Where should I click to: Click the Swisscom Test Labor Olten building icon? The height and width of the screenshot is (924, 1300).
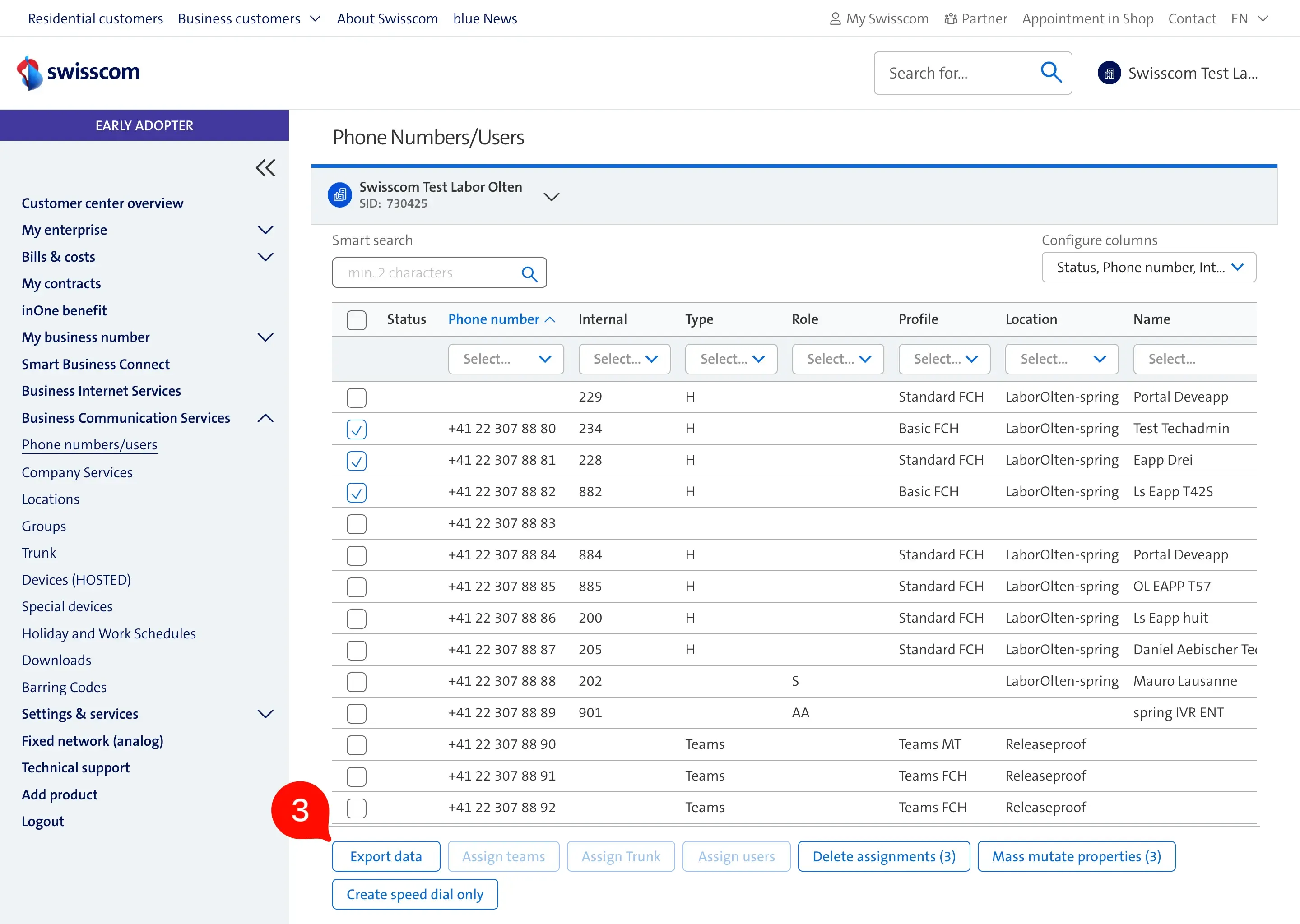(340, 195)
